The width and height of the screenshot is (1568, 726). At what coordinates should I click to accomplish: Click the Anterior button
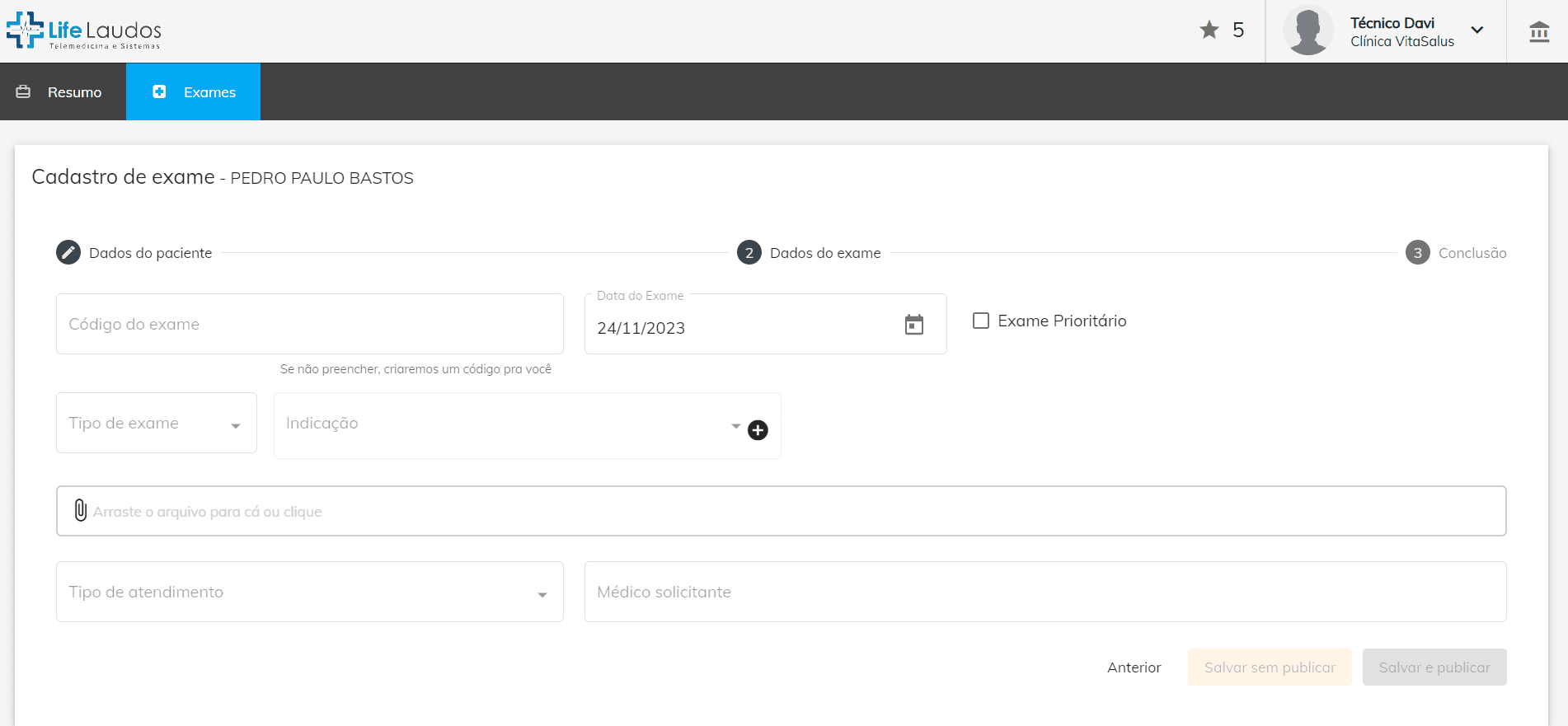pos(1134,667)
